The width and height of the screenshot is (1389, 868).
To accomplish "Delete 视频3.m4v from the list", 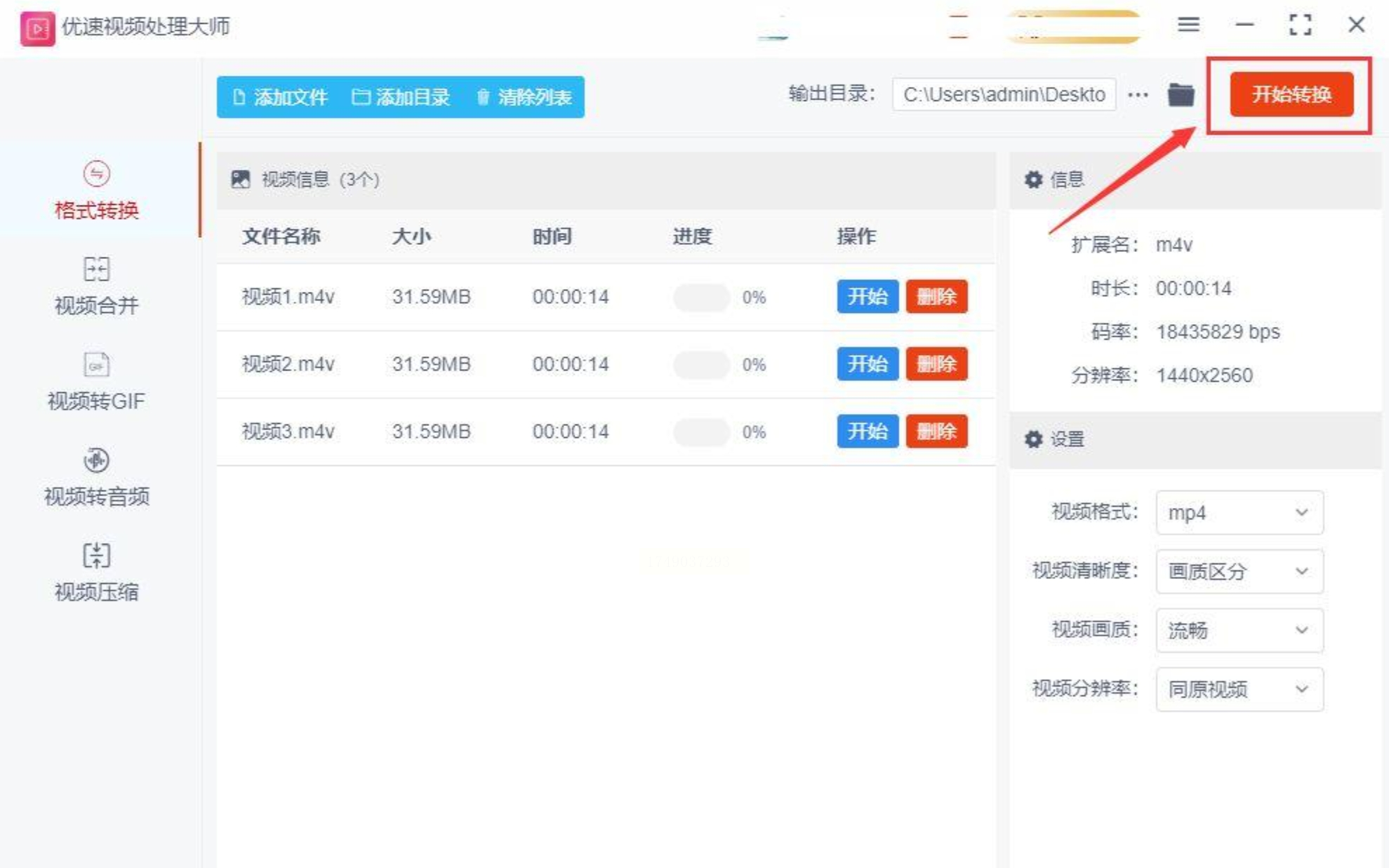I will click(x=936, y=432).
